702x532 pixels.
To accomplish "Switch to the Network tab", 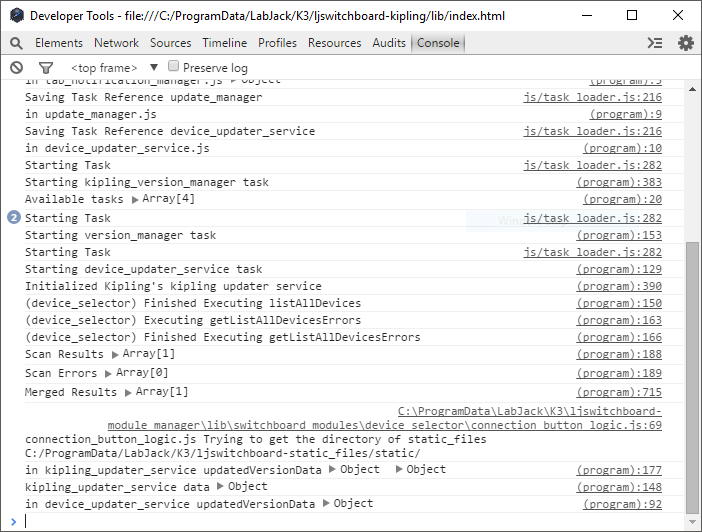I will [117, 43].
